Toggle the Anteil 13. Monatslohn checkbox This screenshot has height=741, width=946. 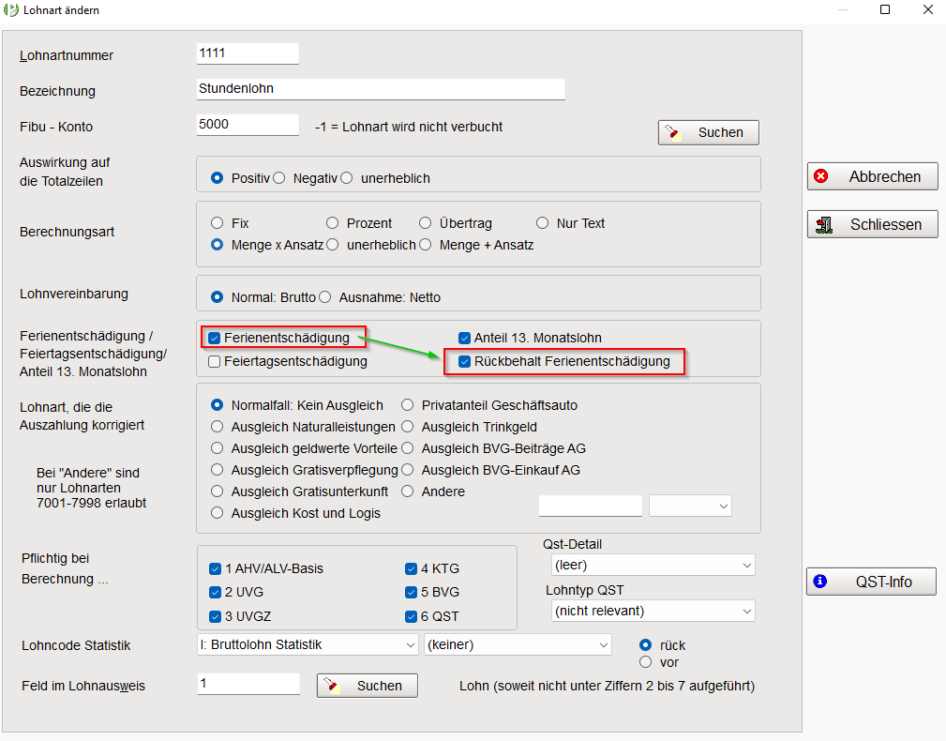[464, 338]
